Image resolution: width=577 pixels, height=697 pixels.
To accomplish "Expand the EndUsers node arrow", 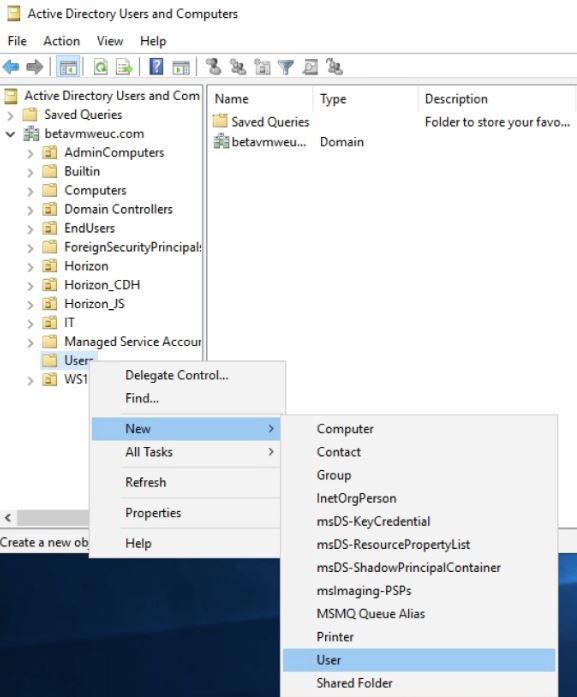I will [30, 229].
